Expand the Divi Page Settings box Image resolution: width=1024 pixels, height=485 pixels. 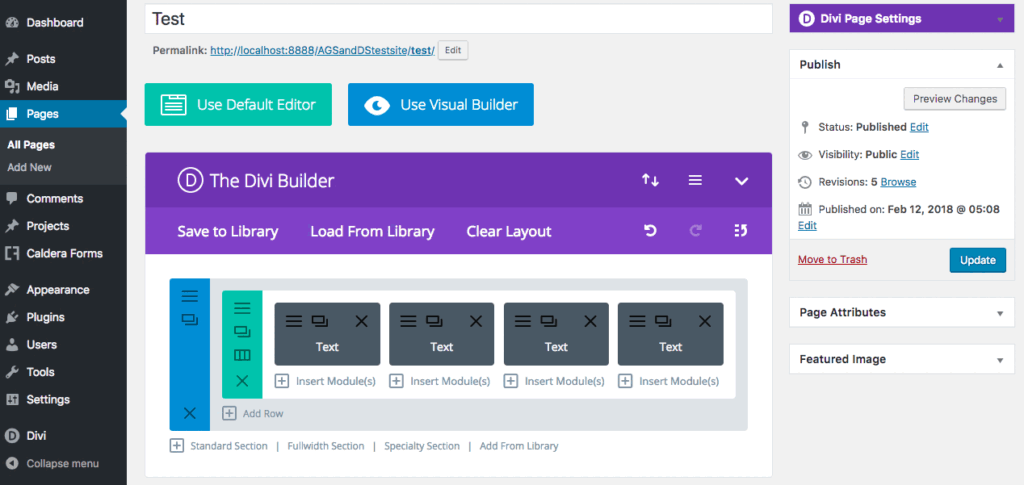click(1000, 20)
